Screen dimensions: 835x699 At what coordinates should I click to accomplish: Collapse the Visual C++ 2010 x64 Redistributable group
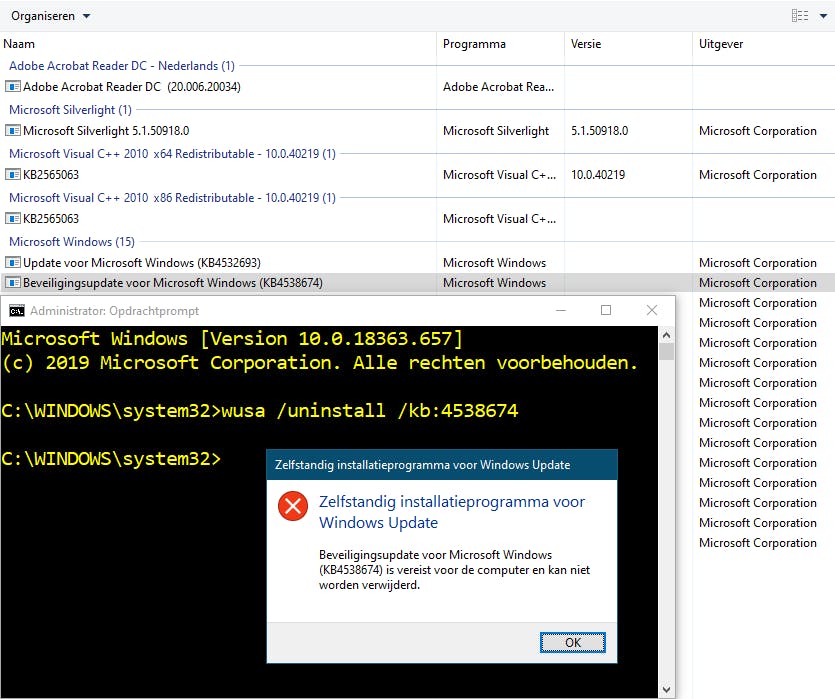click(172, 154)
